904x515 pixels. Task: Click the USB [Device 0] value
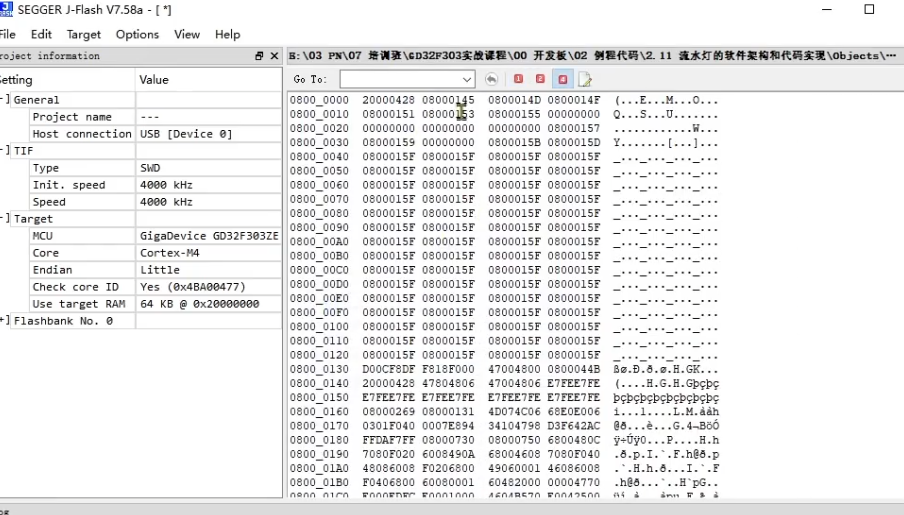(x=186, y=134)
